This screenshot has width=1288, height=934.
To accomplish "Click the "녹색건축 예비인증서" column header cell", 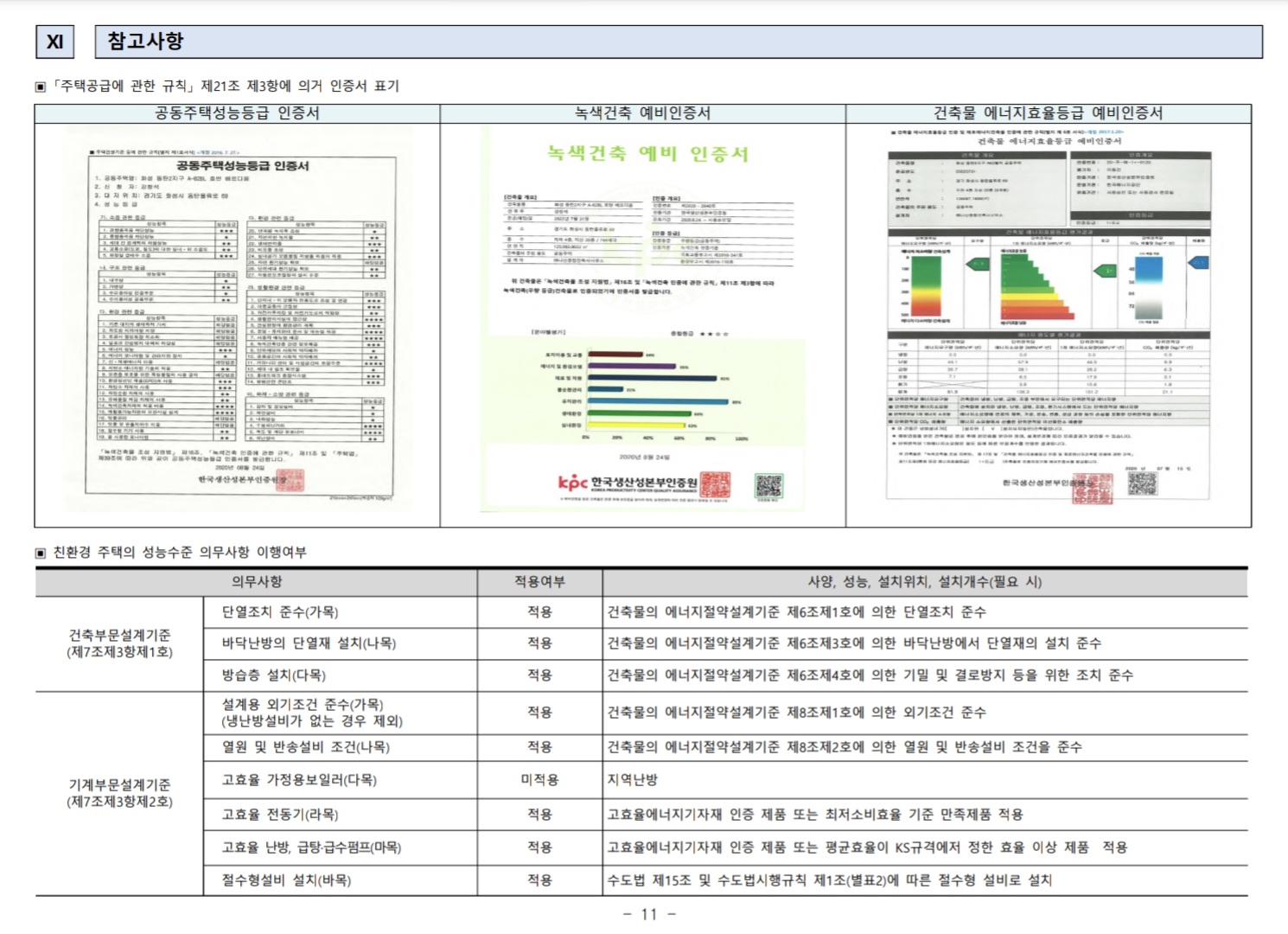I will point(642,113).
